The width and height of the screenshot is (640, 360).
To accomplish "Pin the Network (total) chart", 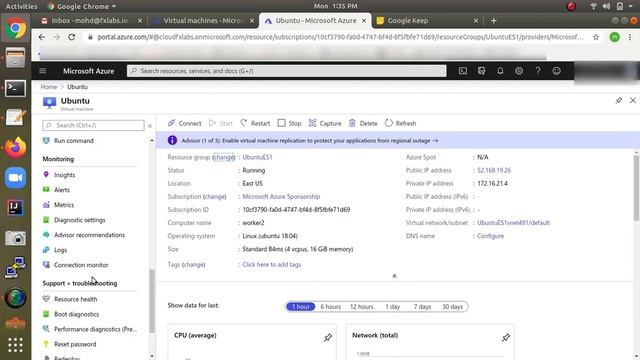I will click(506, 337).
